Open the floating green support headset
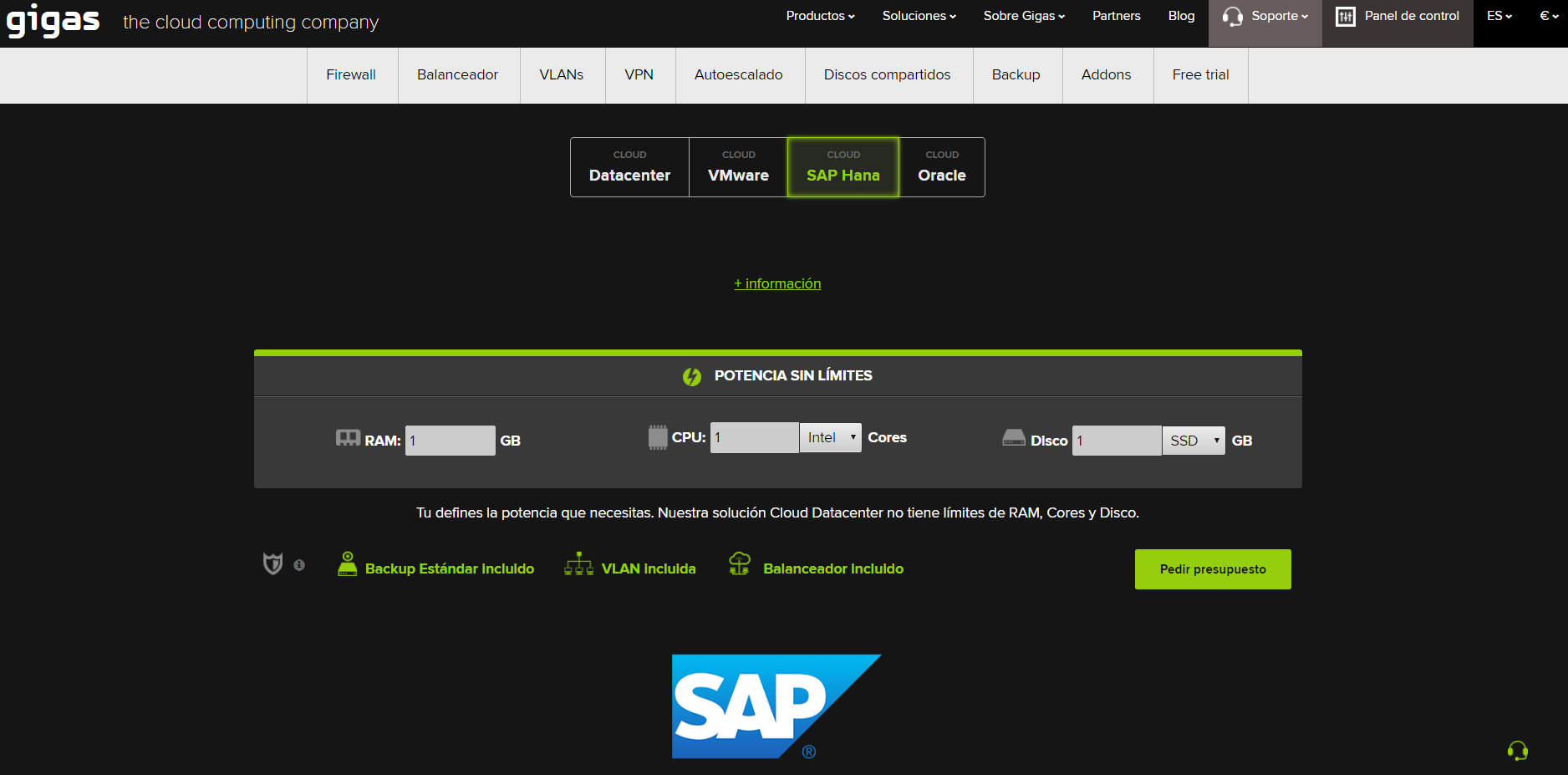 [1518, 751]
